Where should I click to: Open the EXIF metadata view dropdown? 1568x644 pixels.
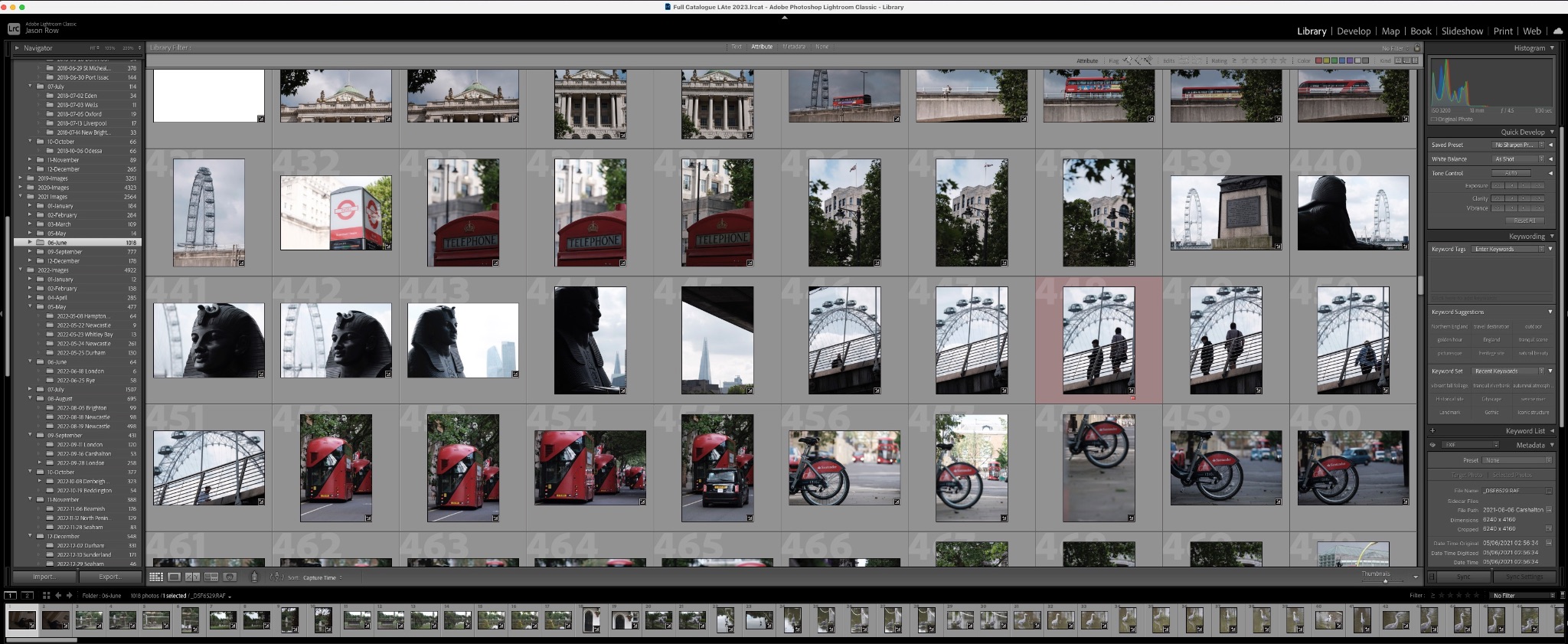click(1470, 445)
